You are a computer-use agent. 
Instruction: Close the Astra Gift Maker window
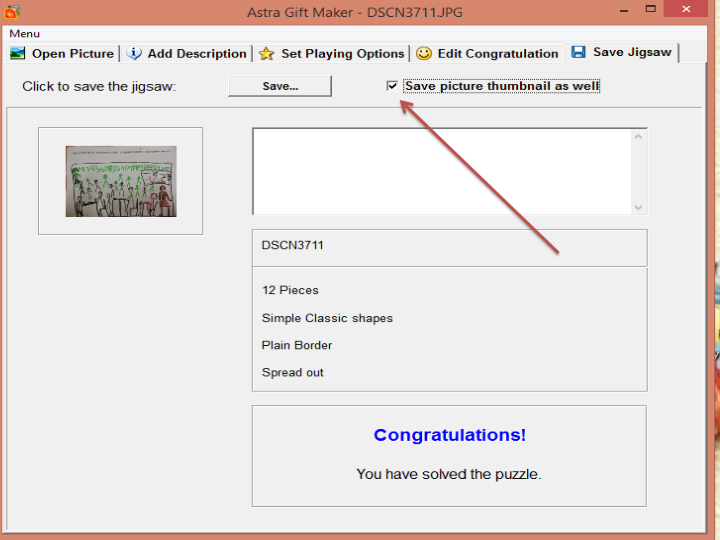tap(686, 9)
